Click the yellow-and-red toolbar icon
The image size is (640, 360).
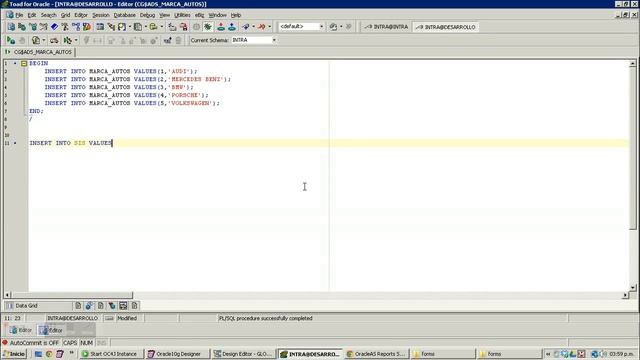pyautogui.click(x=87, y=27)
